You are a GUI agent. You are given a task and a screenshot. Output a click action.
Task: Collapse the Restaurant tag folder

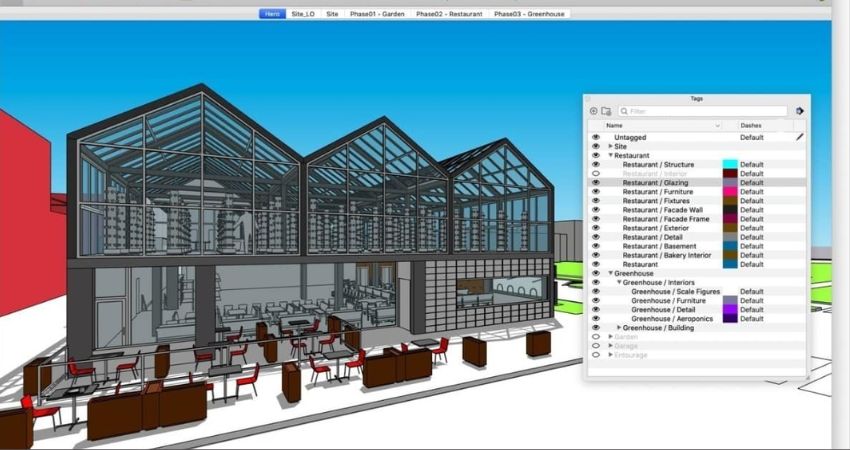611,156
